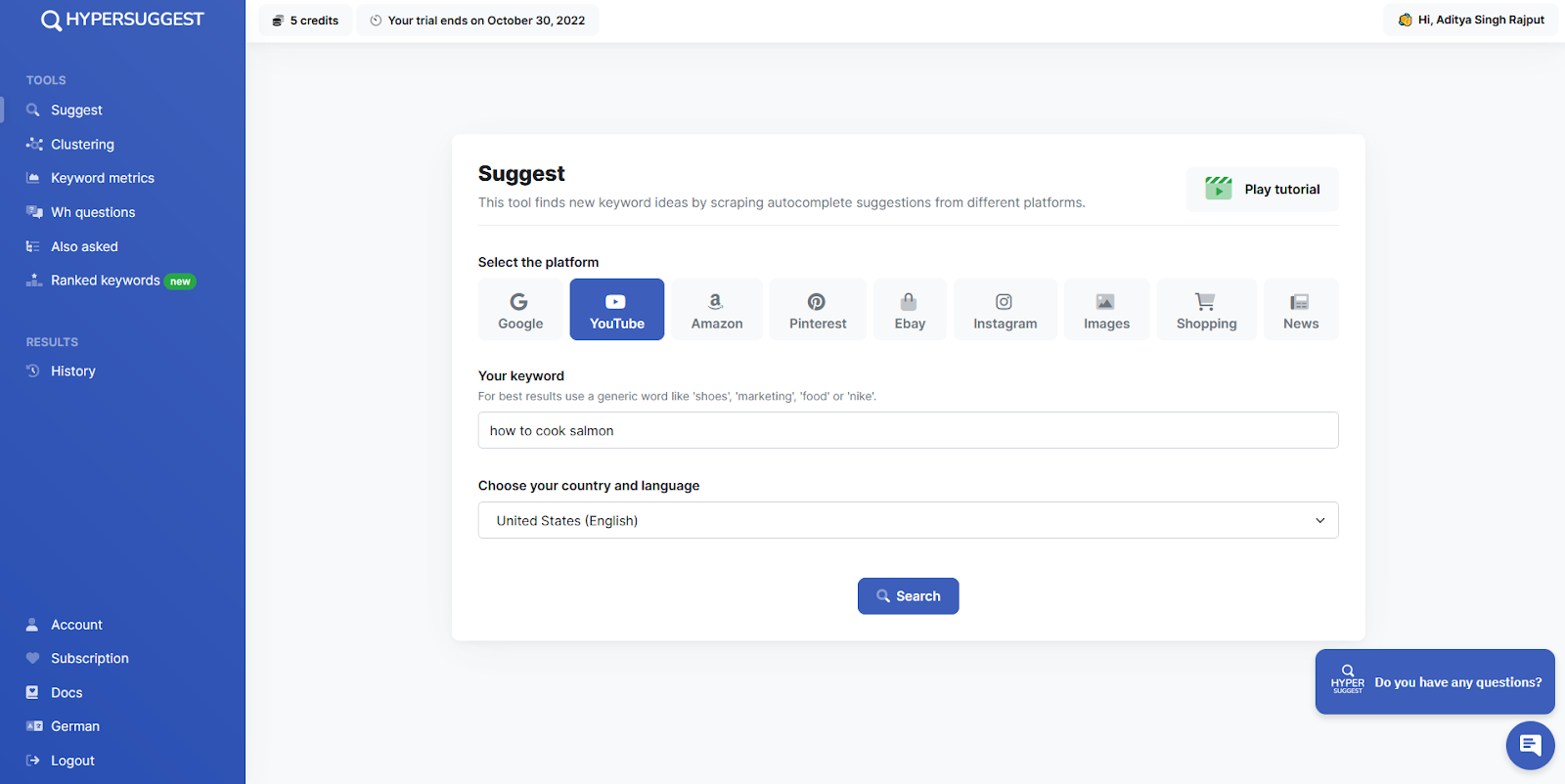Viewport: 1565px width, 784px height.
Task: Click the Wh questions chat icon
Action: 34,212
